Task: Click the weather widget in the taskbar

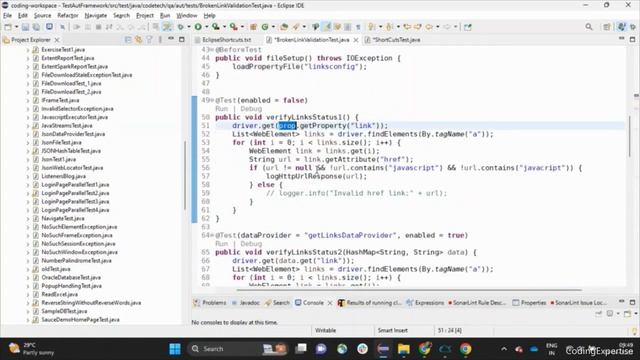Action: [32, 349]
